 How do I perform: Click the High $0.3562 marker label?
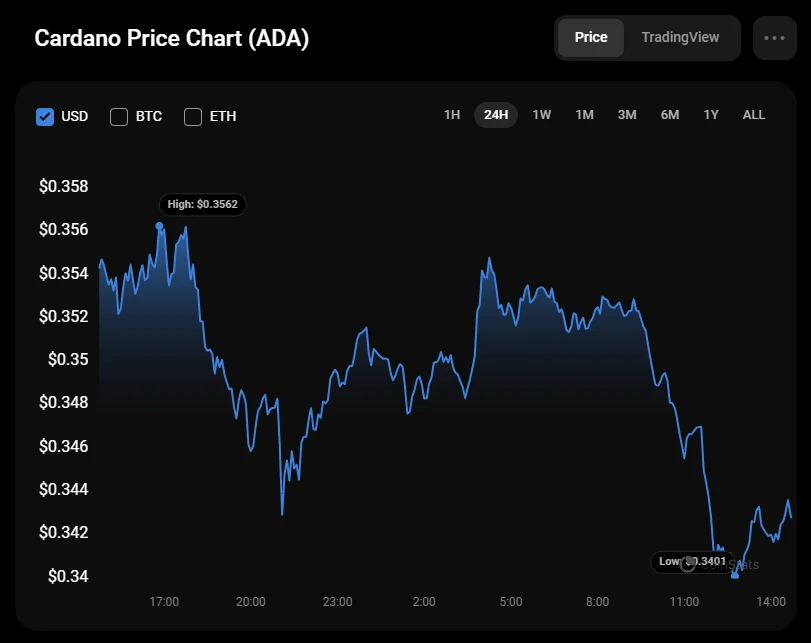[203, 204]
